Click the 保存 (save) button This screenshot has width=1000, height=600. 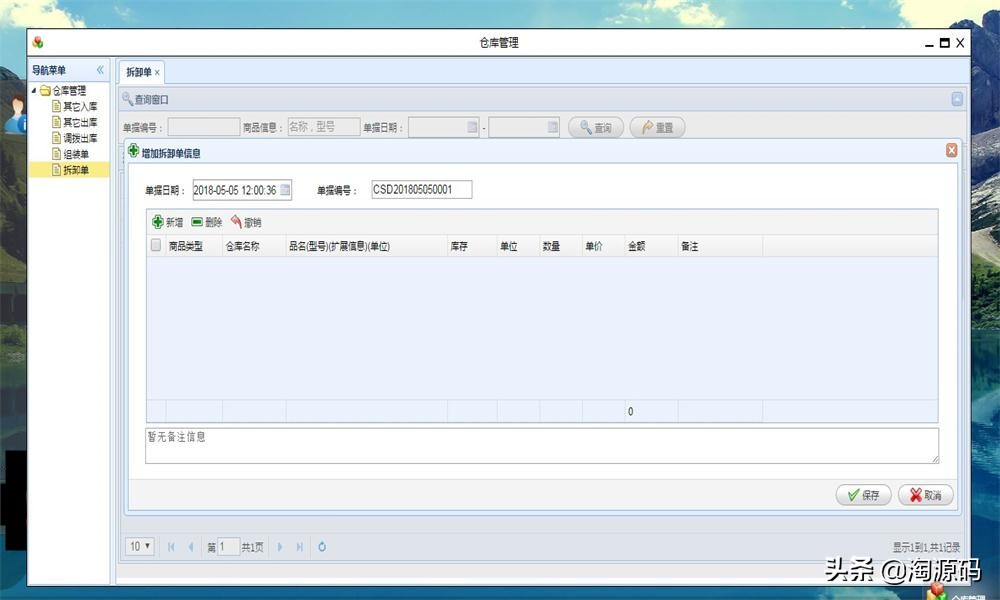[863, 494]
